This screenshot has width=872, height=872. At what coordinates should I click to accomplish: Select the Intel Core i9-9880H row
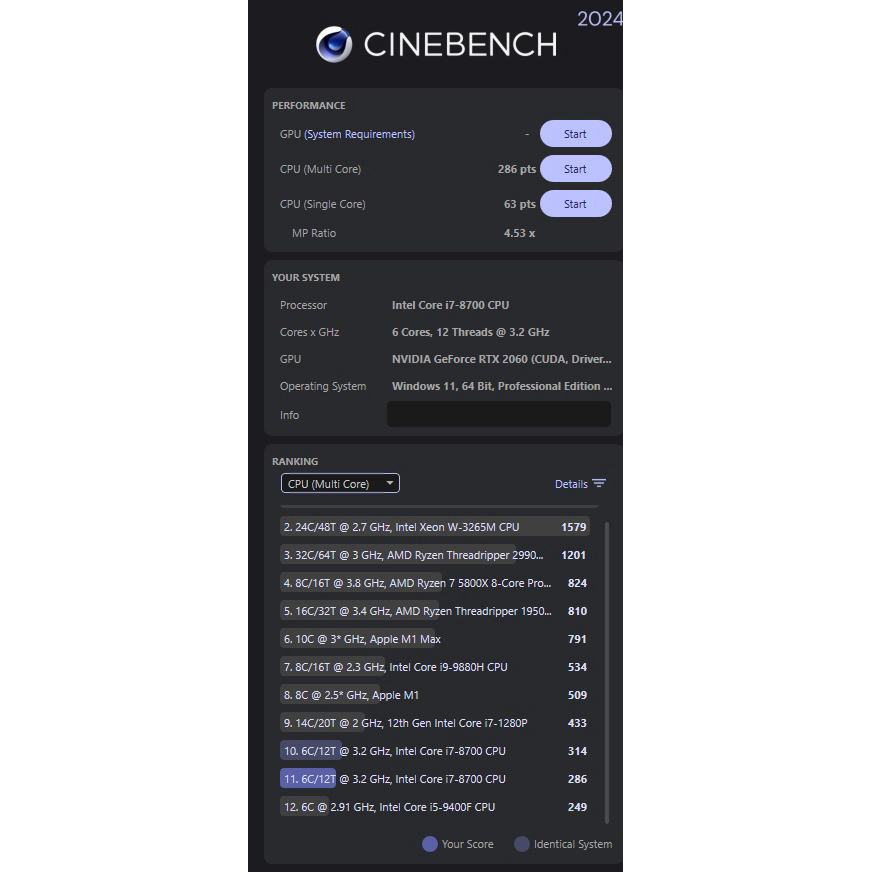(435, 667)
